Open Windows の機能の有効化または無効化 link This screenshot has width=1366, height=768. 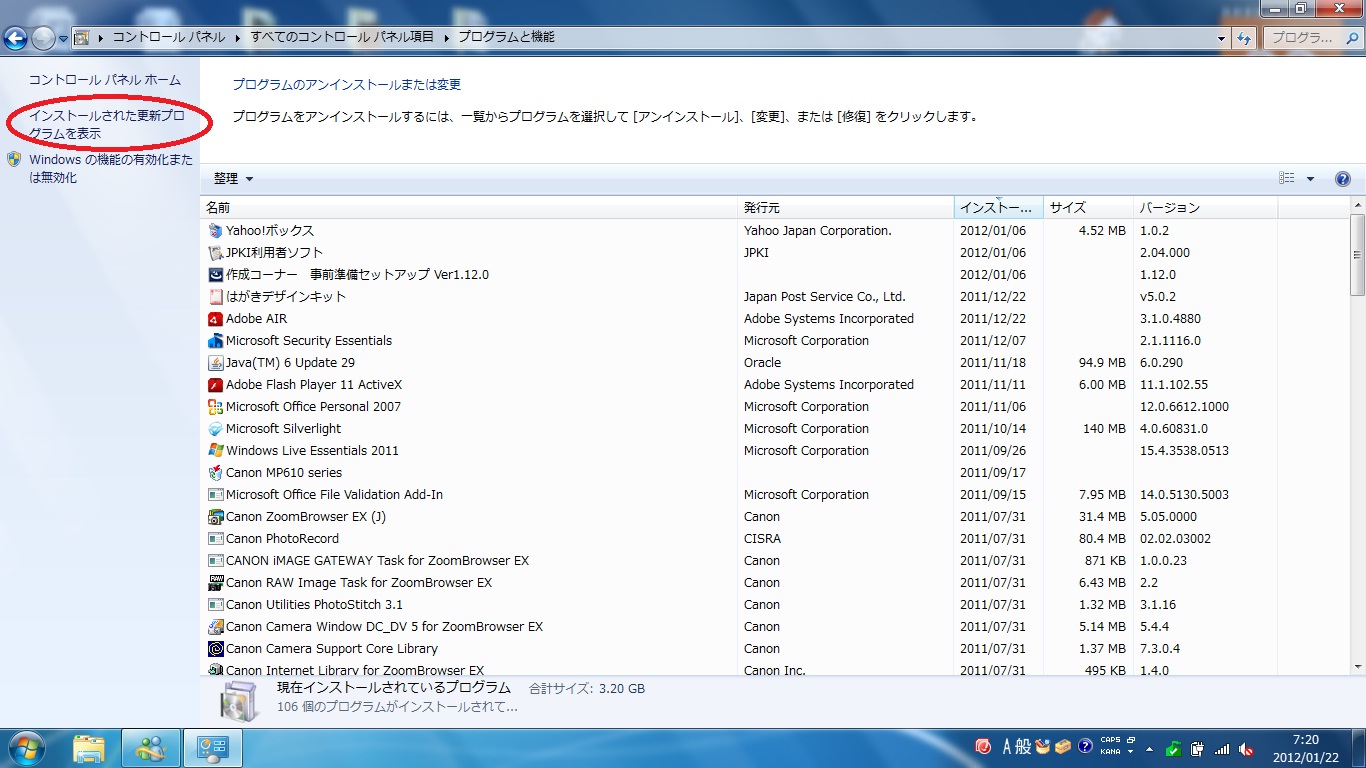(x=111, y=169)
